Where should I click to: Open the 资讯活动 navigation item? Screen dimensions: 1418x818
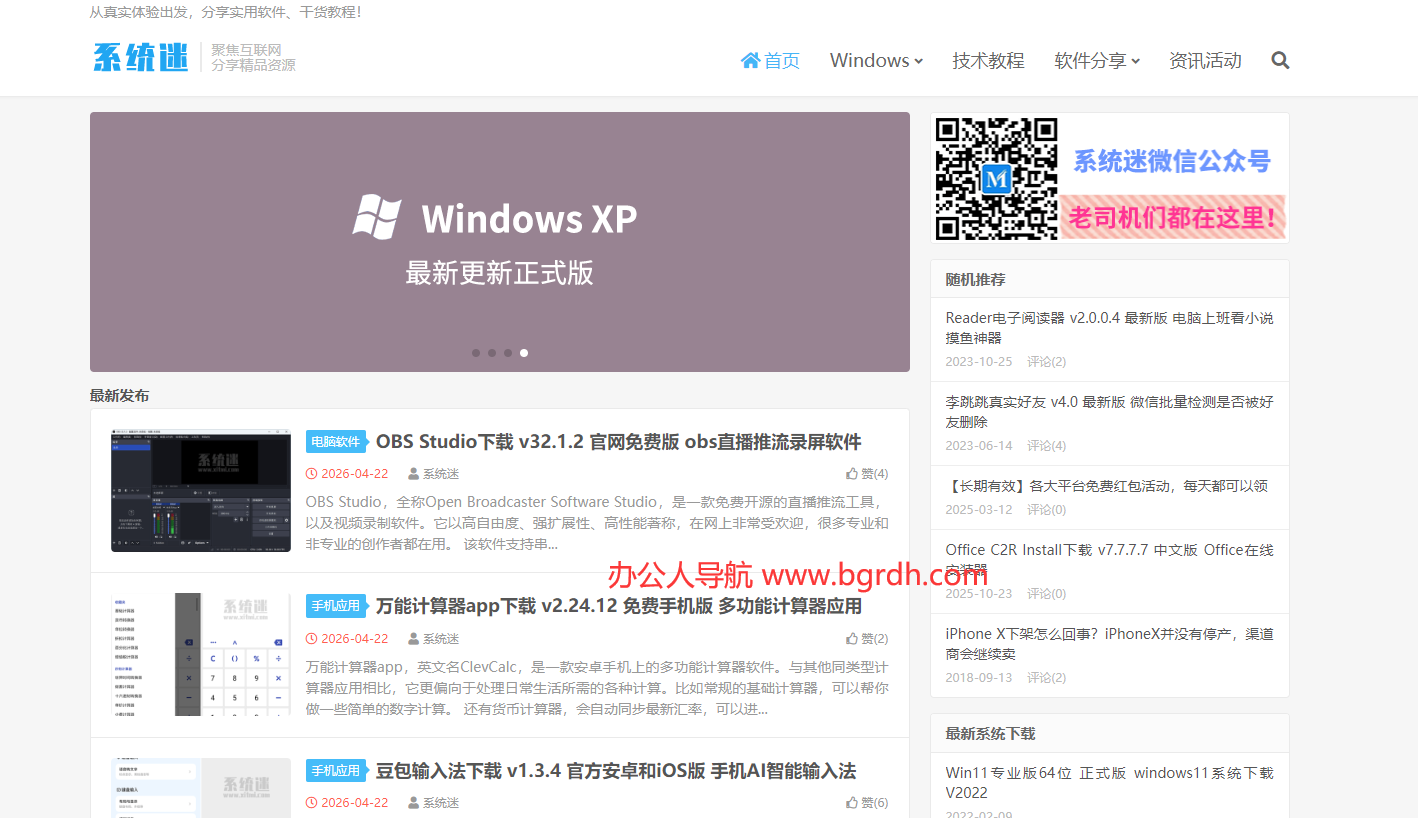(1205, 61)
